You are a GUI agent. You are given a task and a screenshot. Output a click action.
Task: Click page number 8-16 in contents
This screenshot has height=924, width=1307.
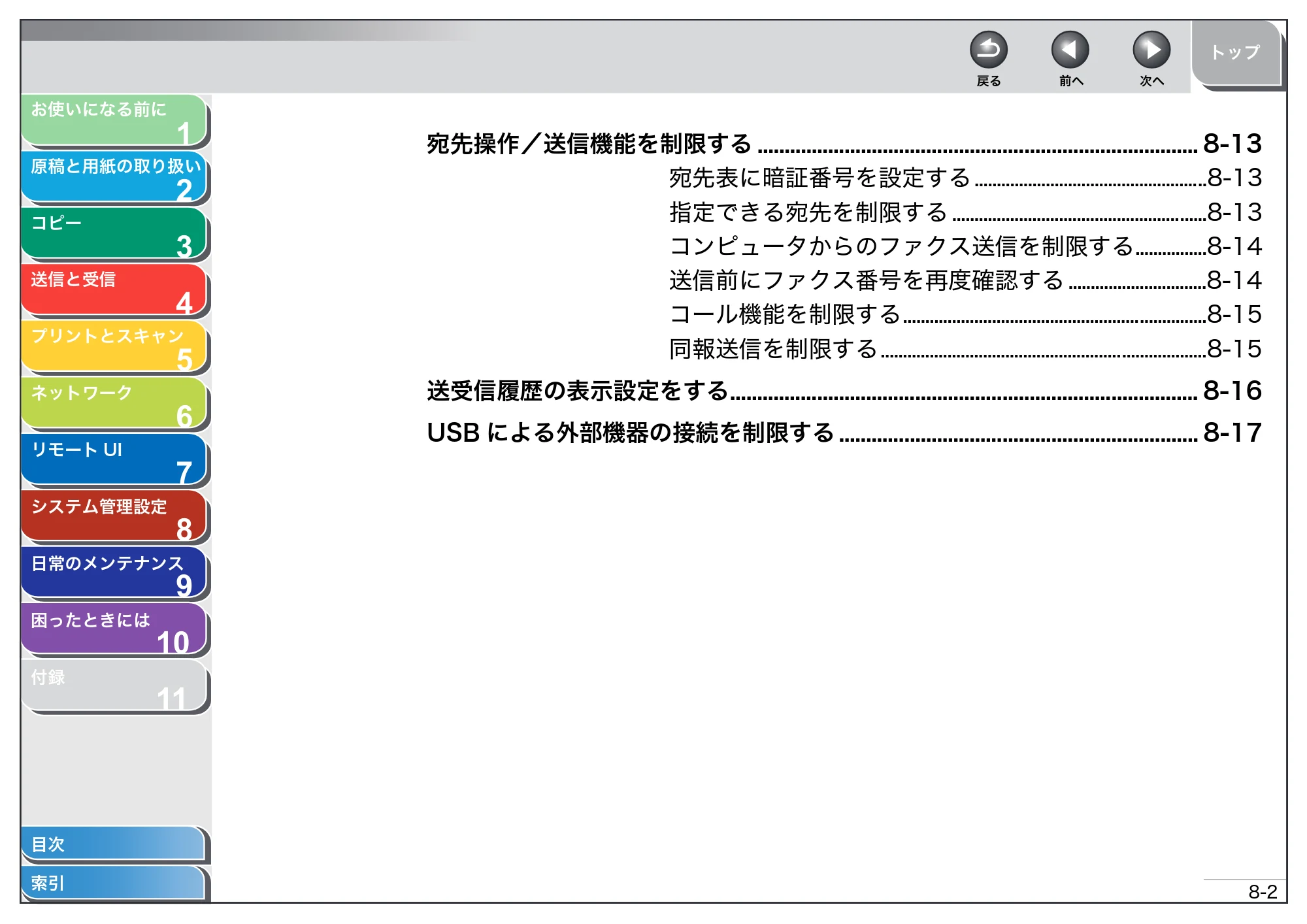pyautogui.click(x=1233, y=391)
